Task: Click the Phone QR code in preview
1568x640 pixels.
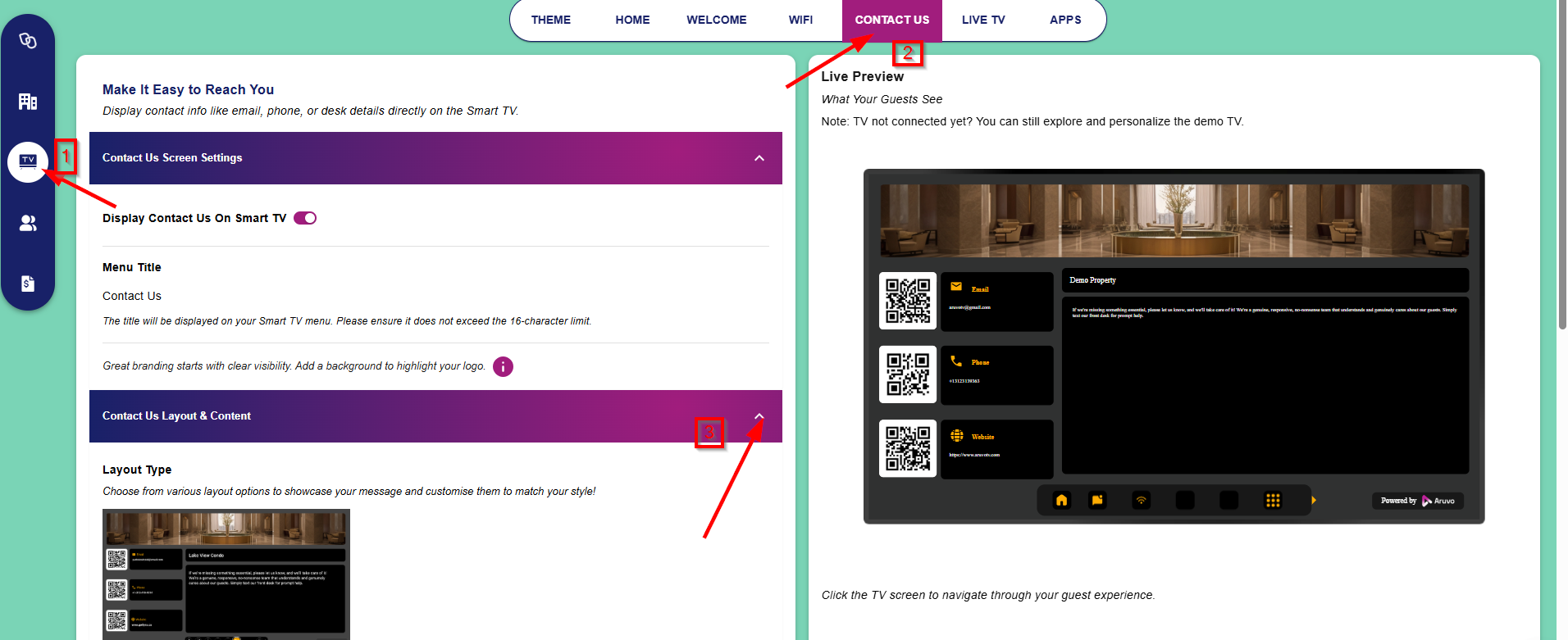Action: coord(908,374)
